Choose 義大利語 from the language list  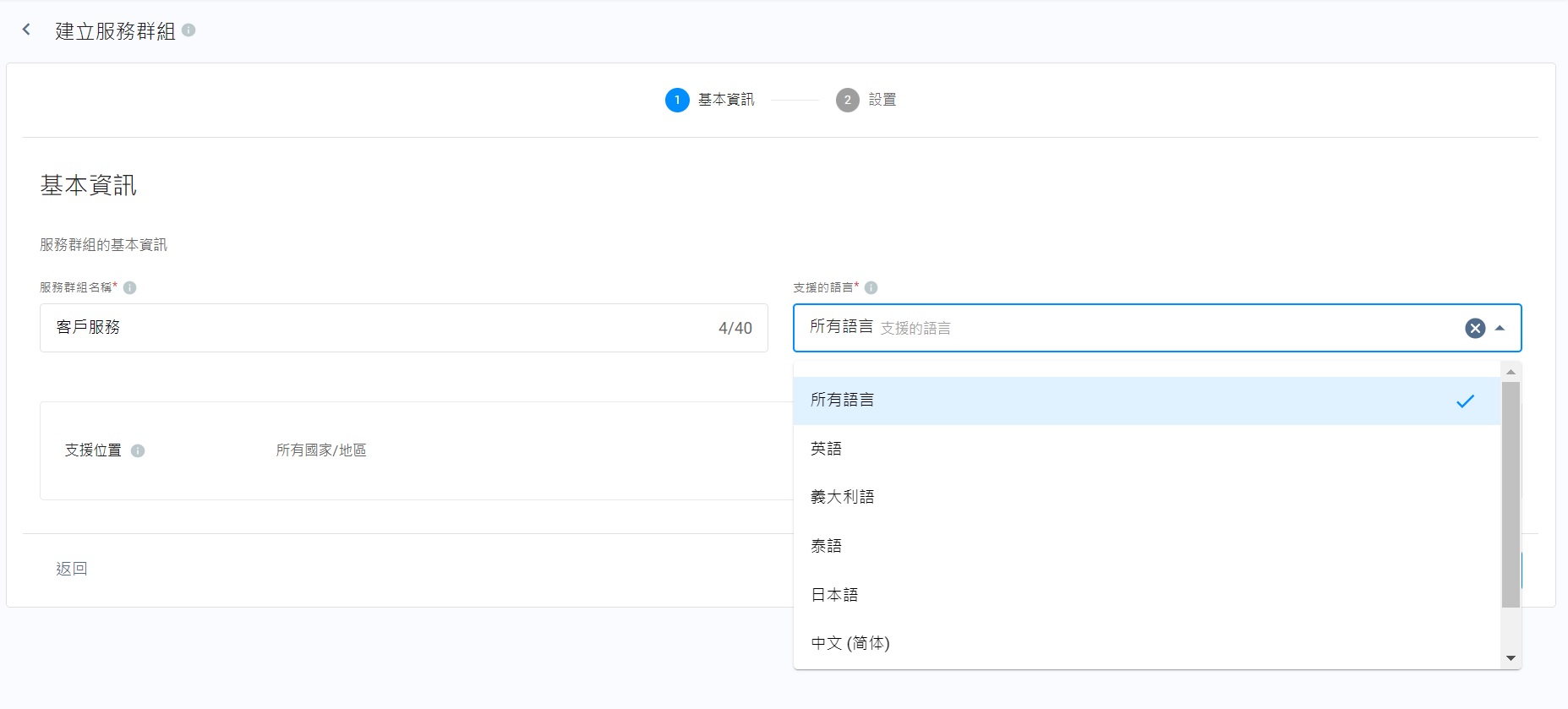843,497
